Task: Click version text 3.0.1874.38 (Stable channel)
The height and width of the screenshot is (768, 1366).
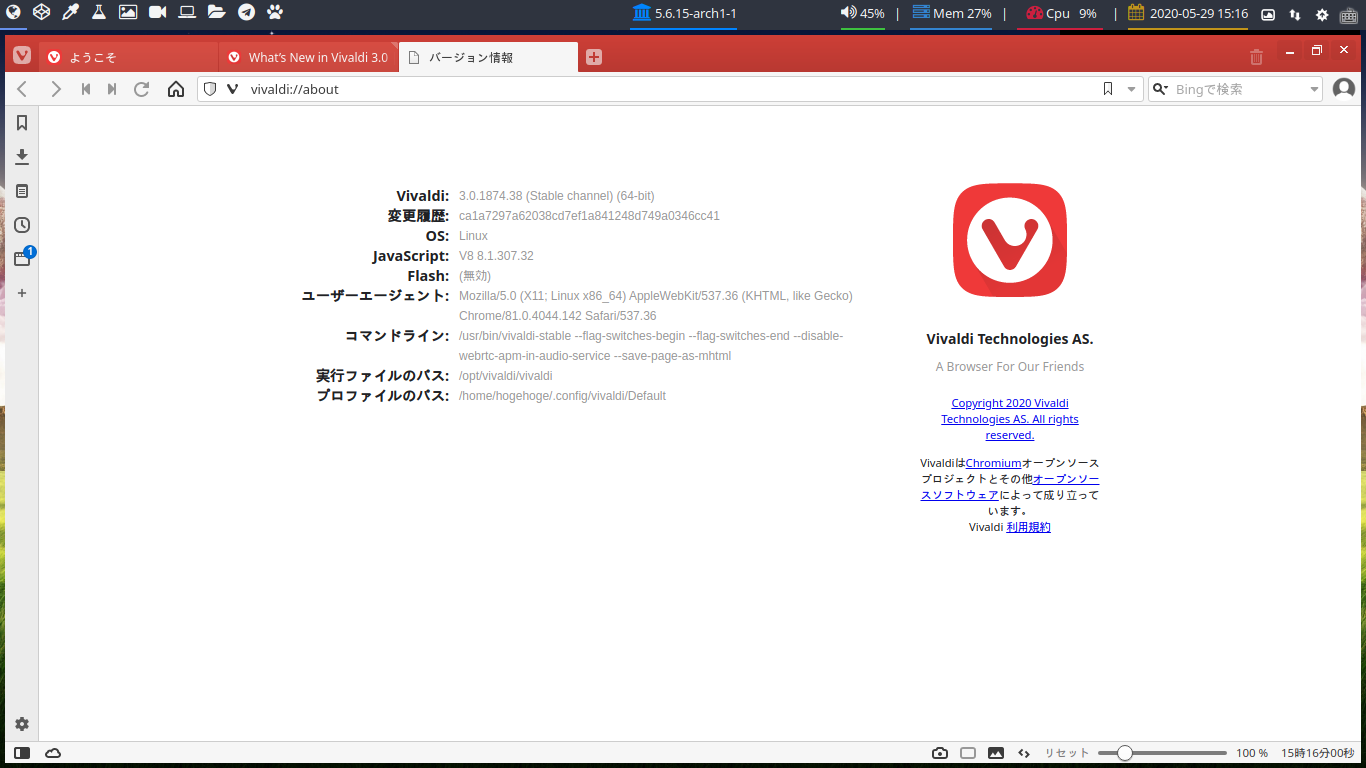Action: (557, 196)
